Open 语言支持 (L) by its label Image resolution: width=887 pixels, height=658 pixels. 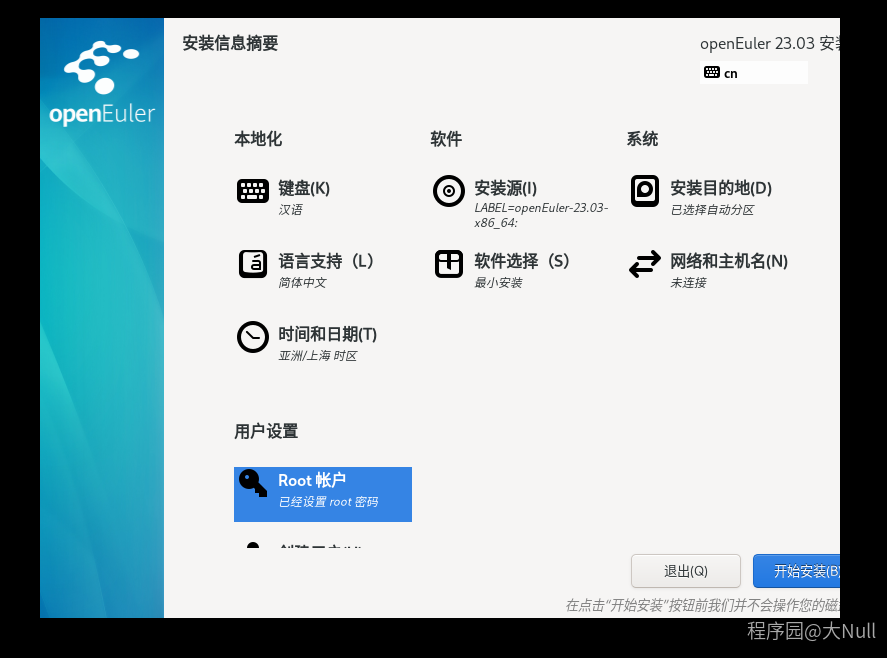click(326, 261)
